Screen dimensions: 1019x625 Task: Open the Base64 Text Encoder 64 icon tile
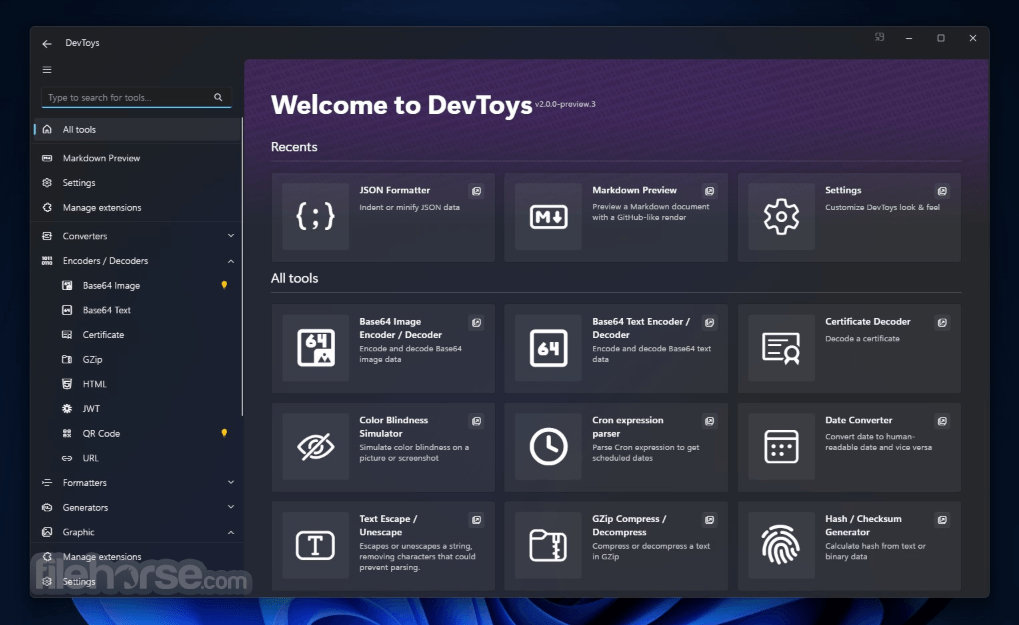tap(548, 348)
